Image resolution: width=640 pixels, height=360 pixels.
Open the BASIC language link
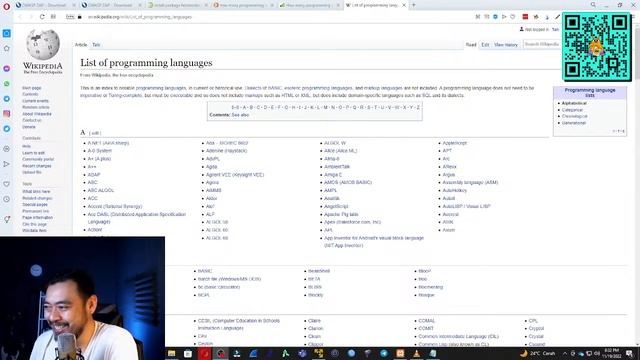(205, 271)
